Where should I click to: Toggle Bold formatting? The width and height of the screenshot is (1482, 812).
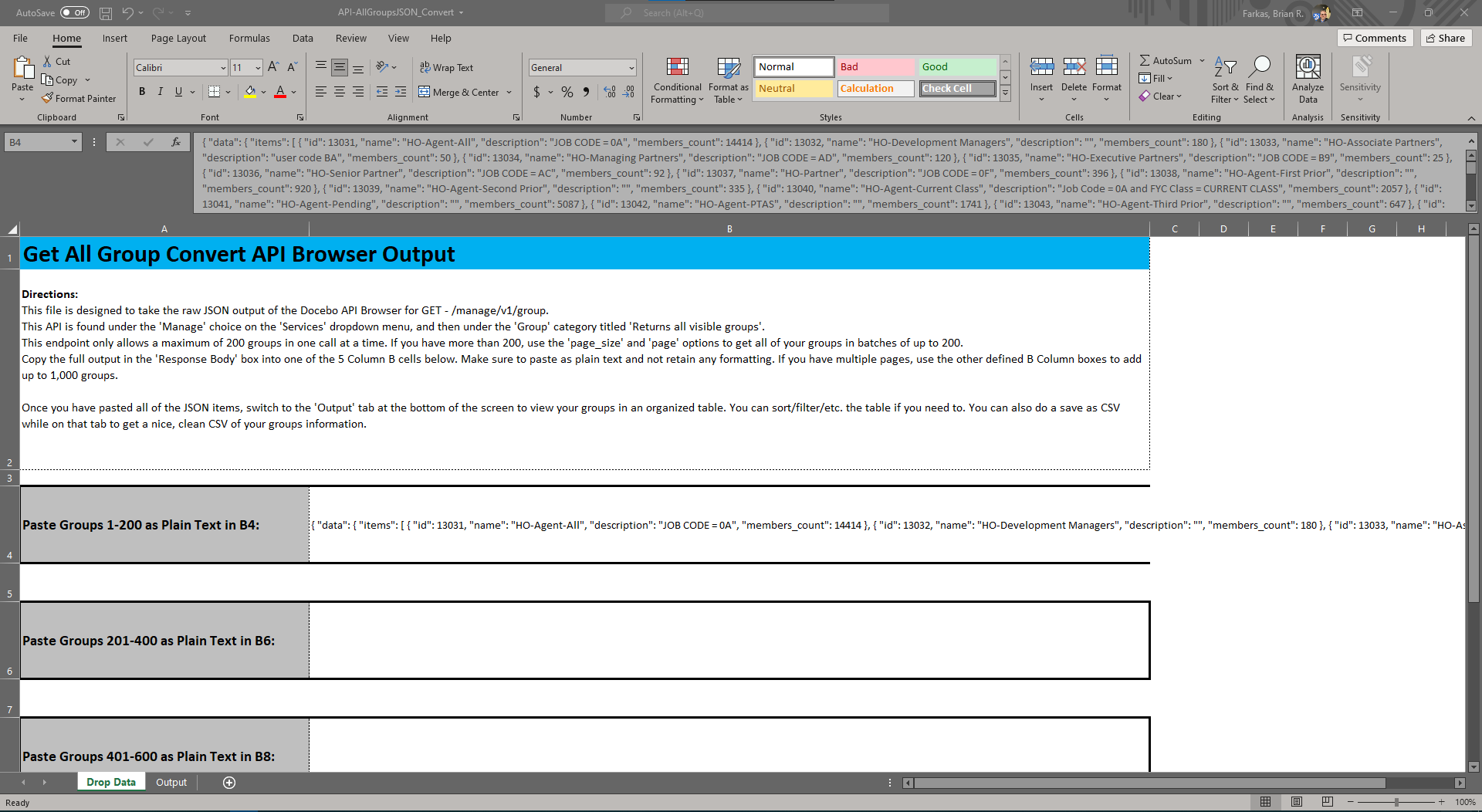pos(142,92)
